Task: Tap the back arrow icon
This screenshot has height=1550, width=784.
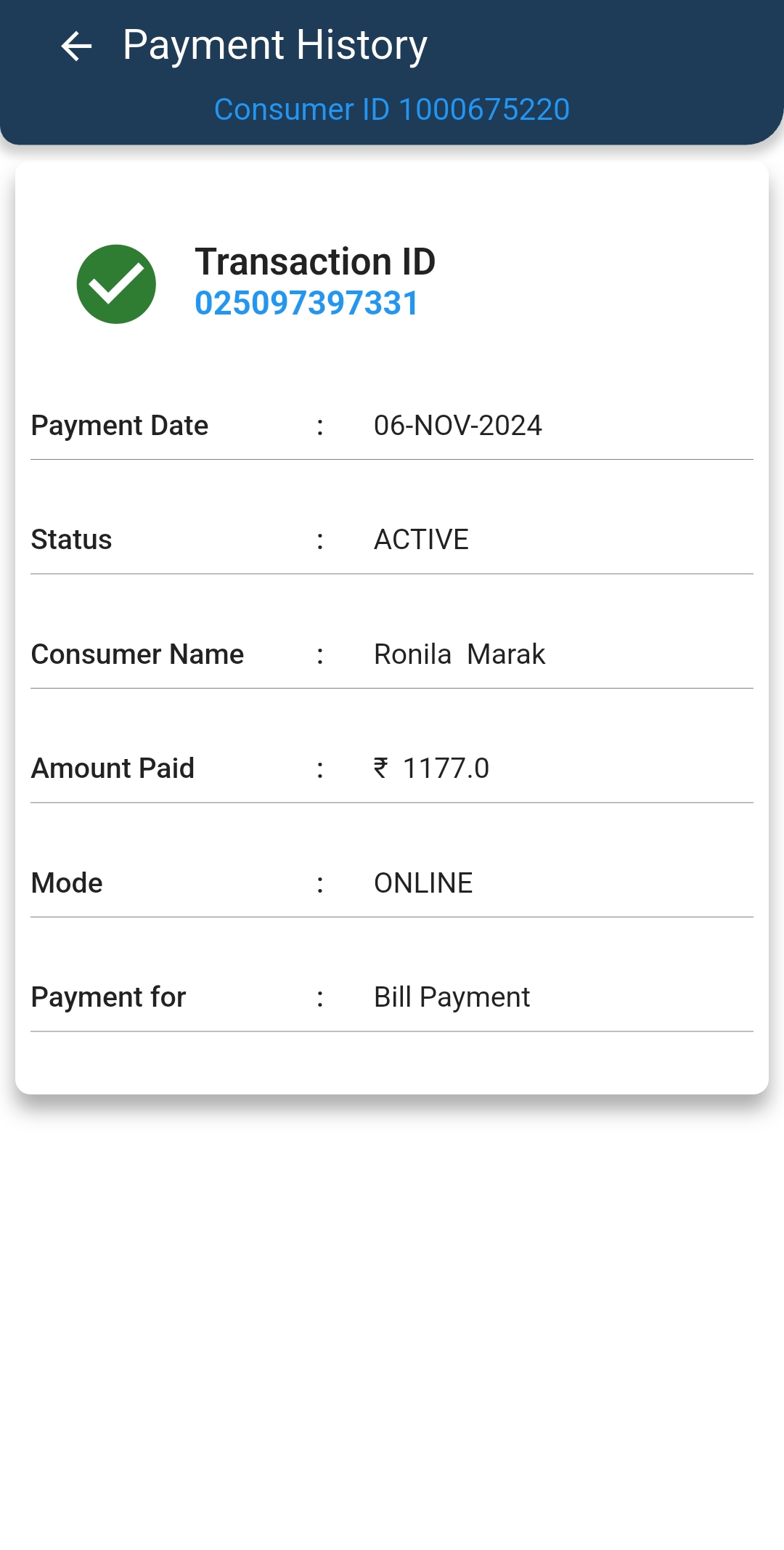Action: point(76,46)
